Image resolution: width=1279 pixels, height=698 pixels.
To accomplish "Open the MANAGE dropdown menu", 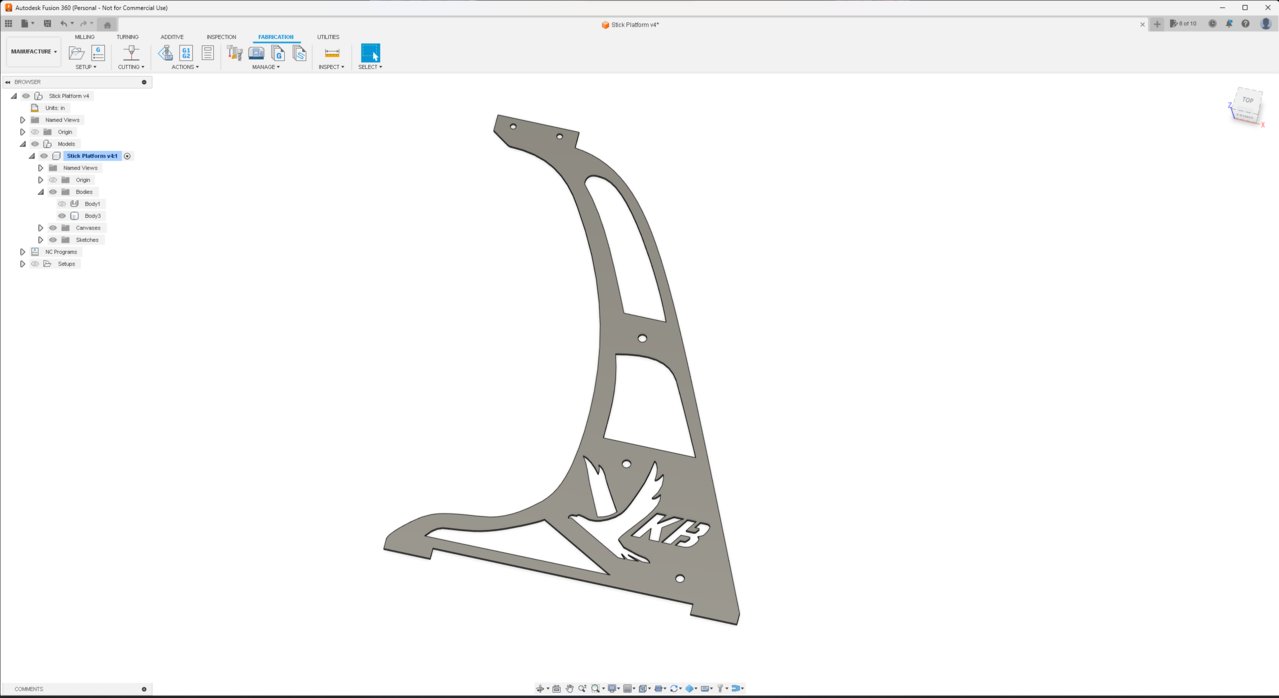I will tap(266, 67).
